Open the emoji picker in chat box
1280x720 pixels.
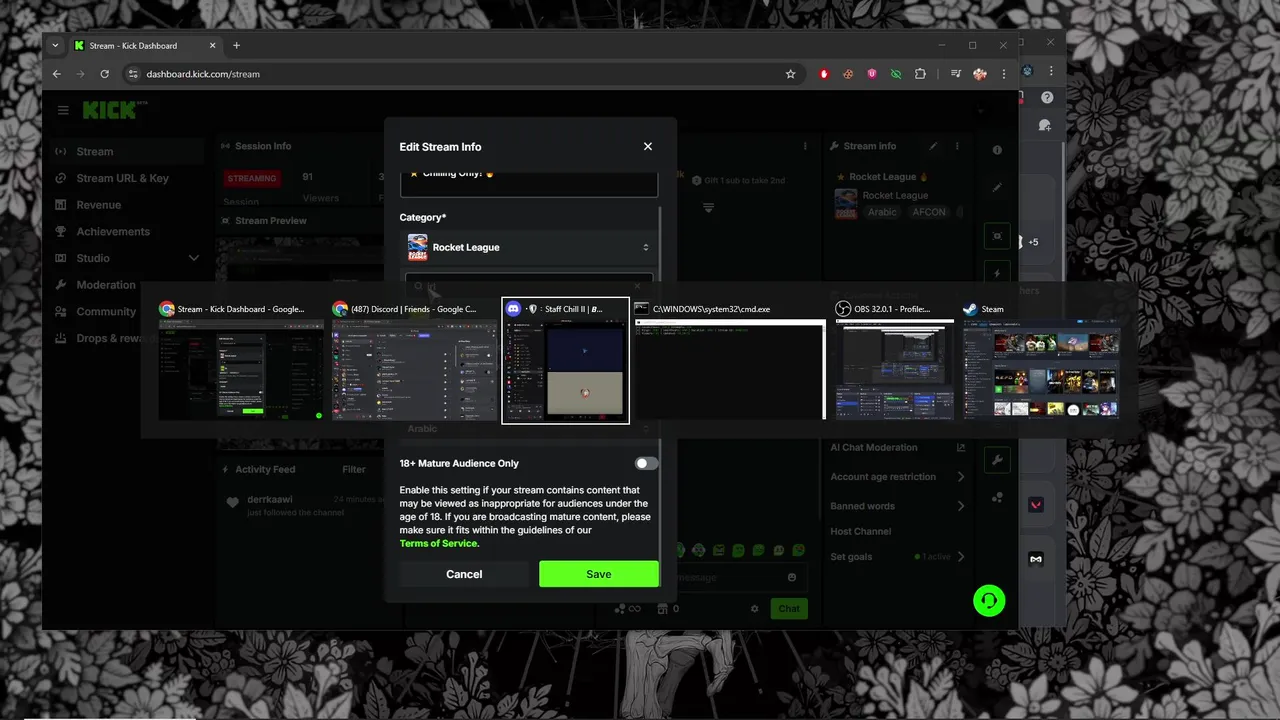click(792, 577)
